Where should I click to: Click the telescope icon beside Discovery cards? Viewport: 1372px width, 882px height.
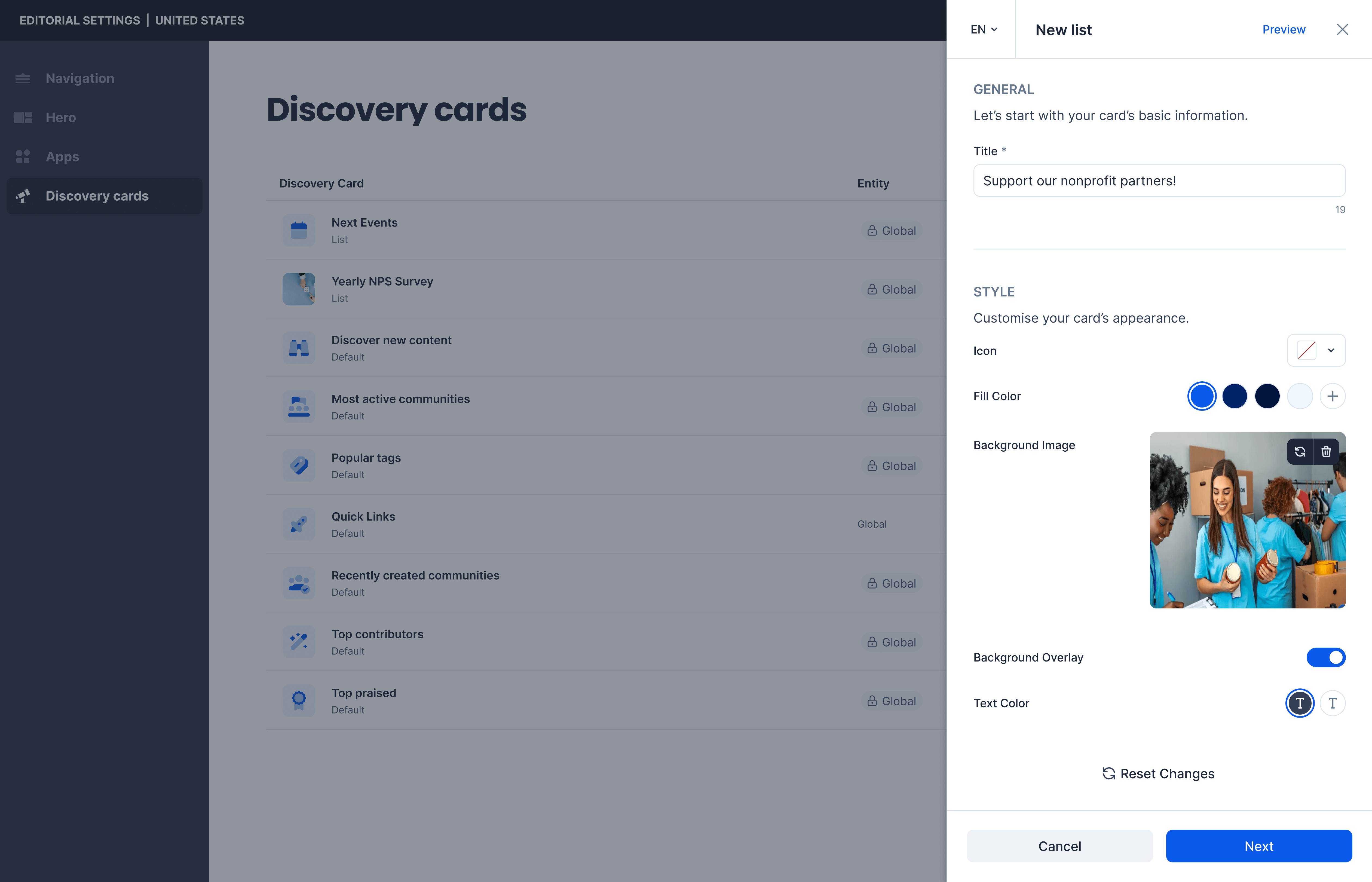tap(23, 196)
